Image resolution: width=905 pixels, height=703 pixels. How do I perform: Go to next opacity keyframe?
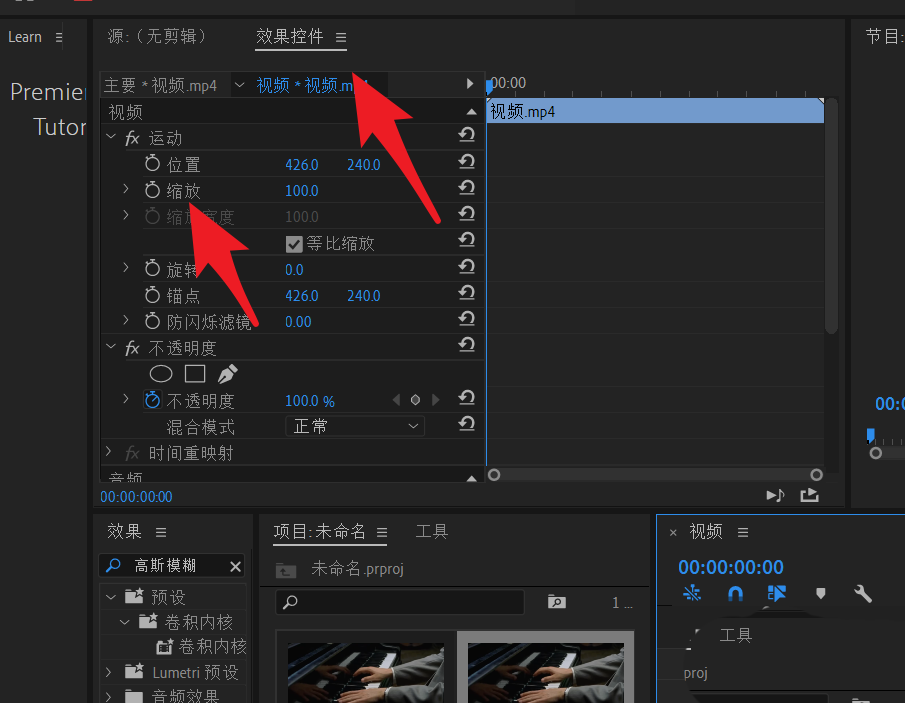click(436, 400)
